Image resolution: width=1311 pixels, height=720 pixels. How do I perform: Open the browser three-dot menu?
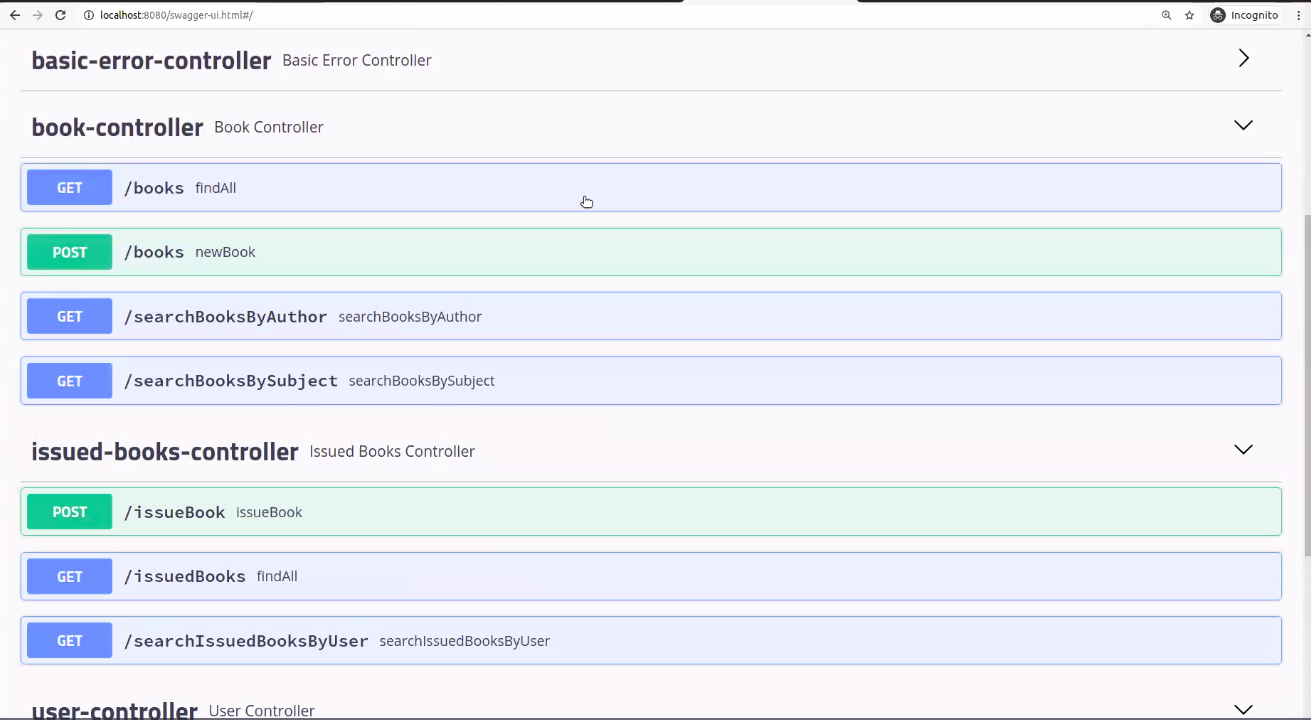1298,15
